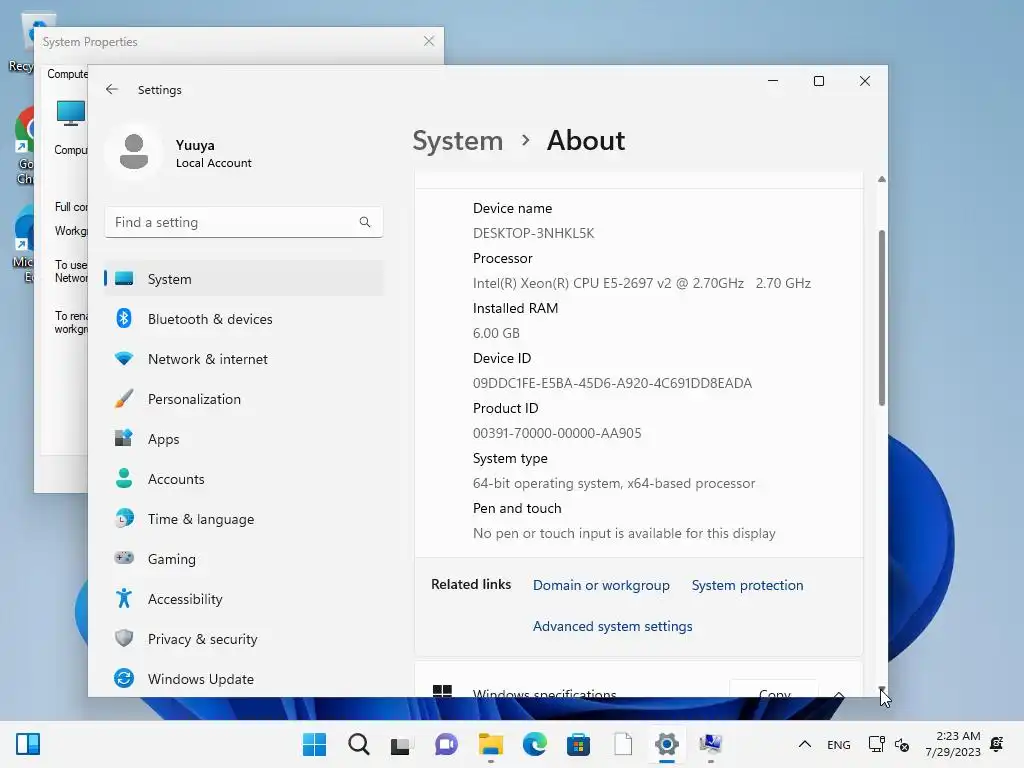The height and width of the screenshot is (768, 1024).
Task: Open the Accounts settings section
Action: tap(243, 479)
